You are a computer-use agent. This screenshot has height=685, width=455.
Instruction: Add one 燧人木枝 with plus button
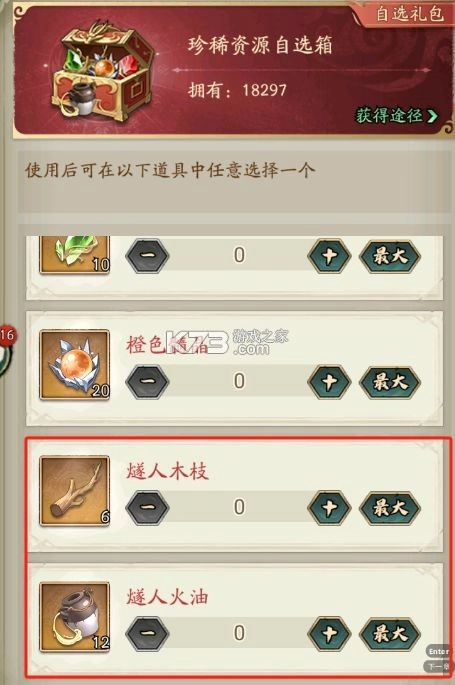tap(329, 508)
